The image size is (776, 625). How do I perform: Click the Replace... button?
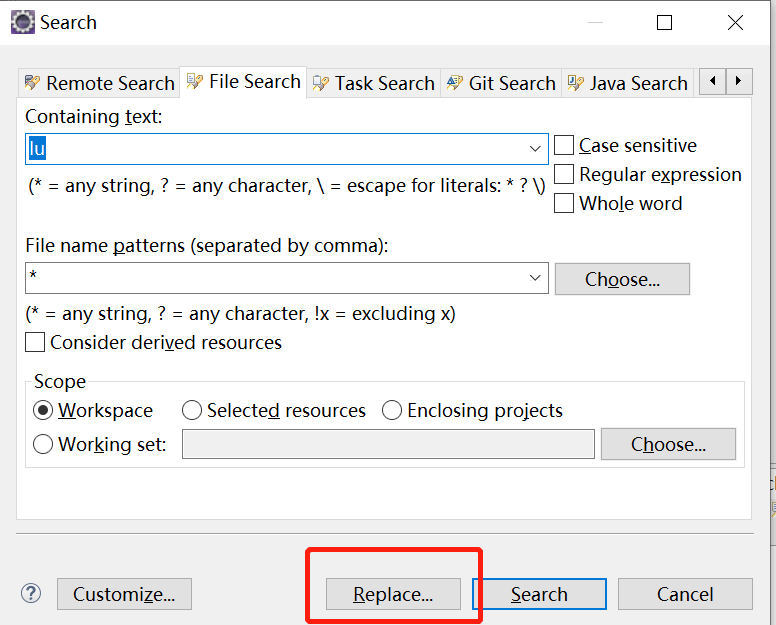pyautogui.click(x=393, y=594)
